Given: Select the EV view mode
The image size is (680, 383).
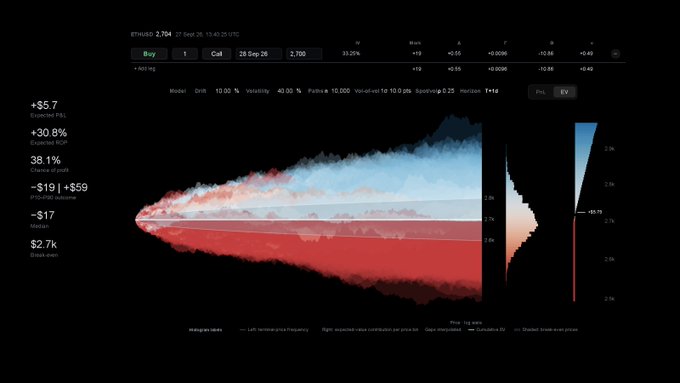Looking at the screenshot, I should [564, 92].
